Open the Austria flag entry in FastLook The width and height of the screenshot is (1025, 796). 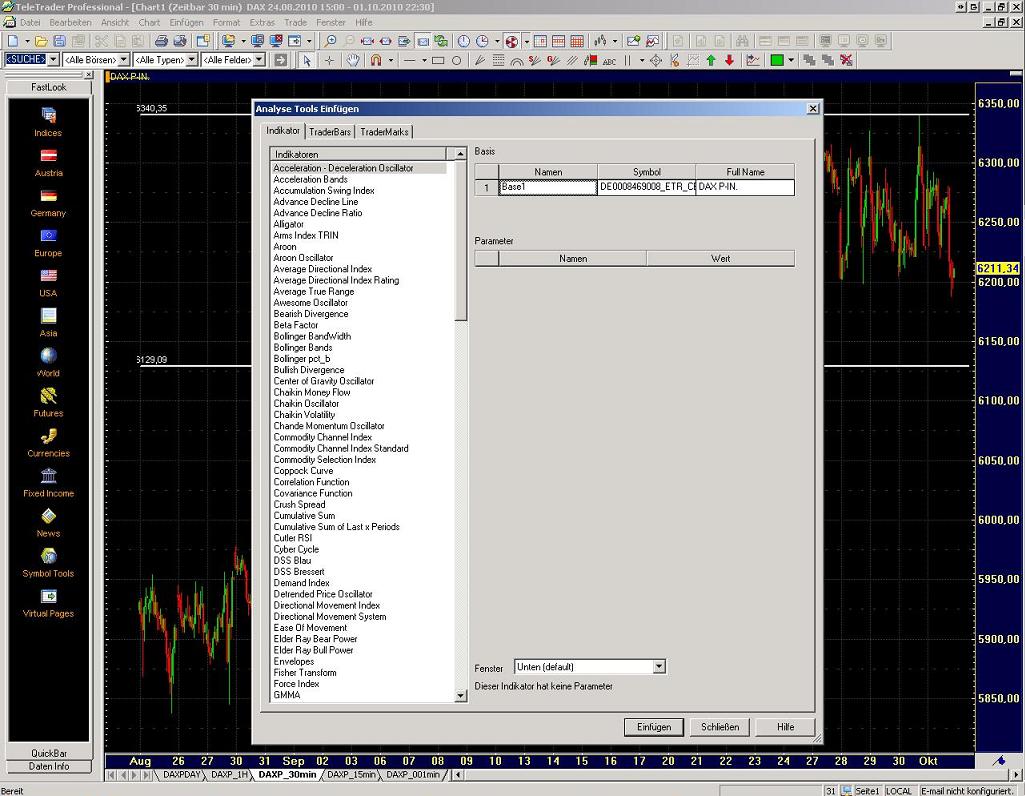[48, 162]
